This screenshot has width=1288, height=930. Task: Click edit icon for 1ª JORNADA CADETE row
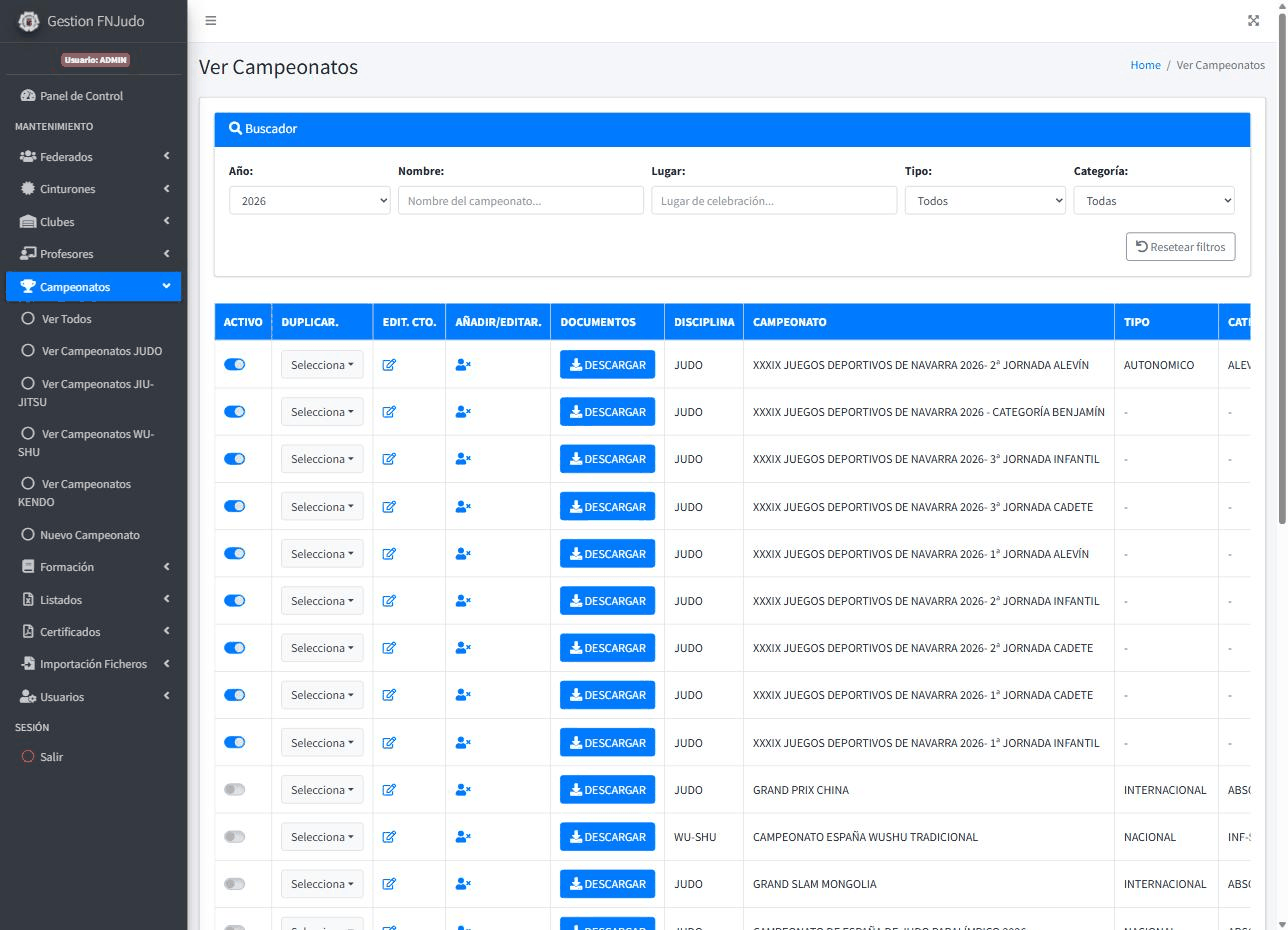tap(389, 695)
